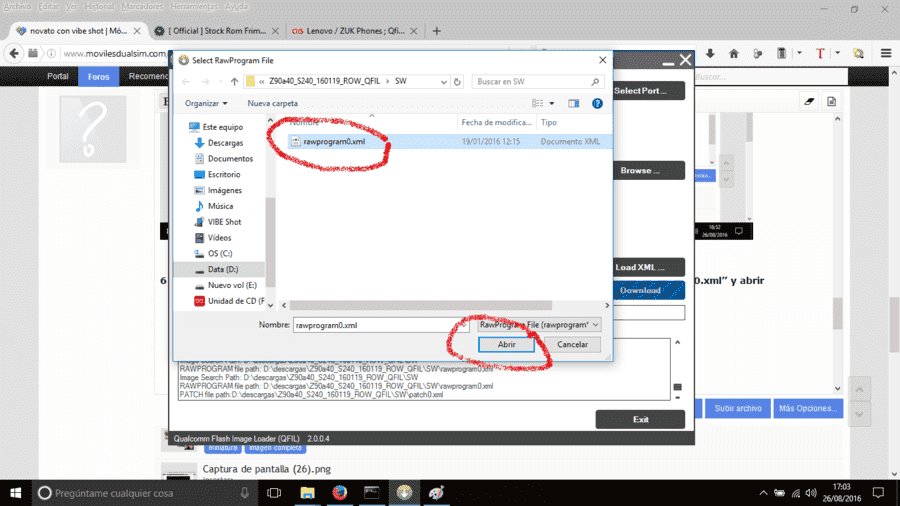This screenshot has width=900, height=506.
Task: Switch to Lenovo / ZUK Phones tab
Action: click(x=355, y=31)
